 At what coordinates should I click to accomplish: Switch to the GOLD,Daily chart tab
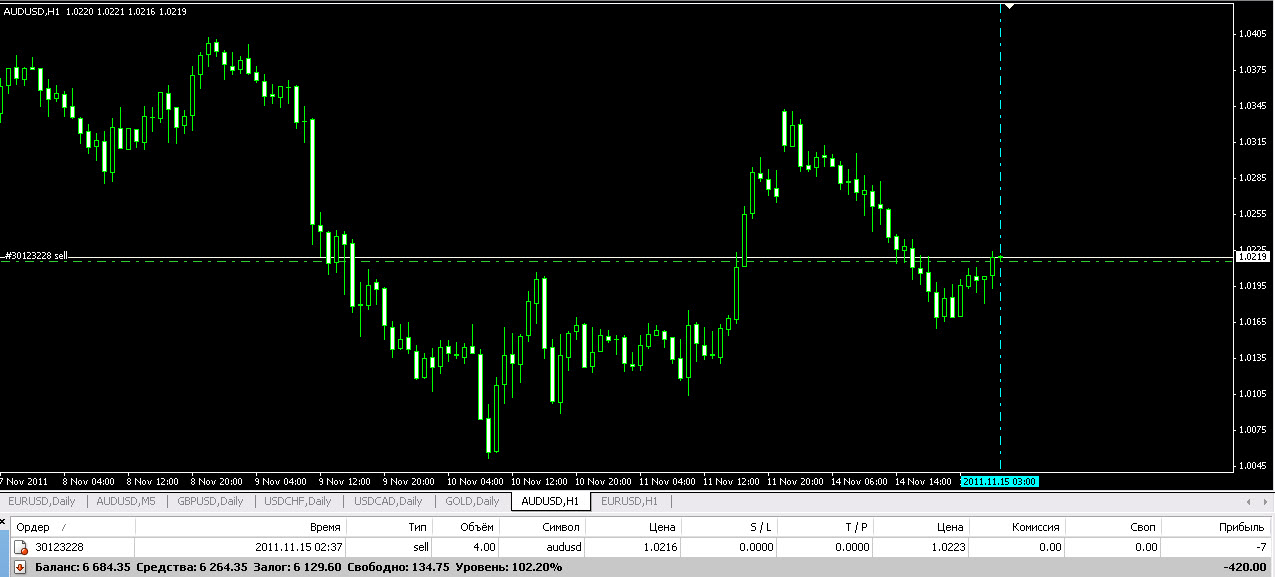[x=472, y=501]
